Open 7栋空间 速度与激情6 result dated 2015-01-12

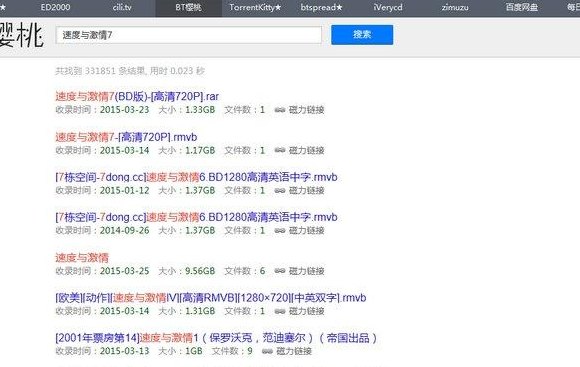click(x=196, y=177)
